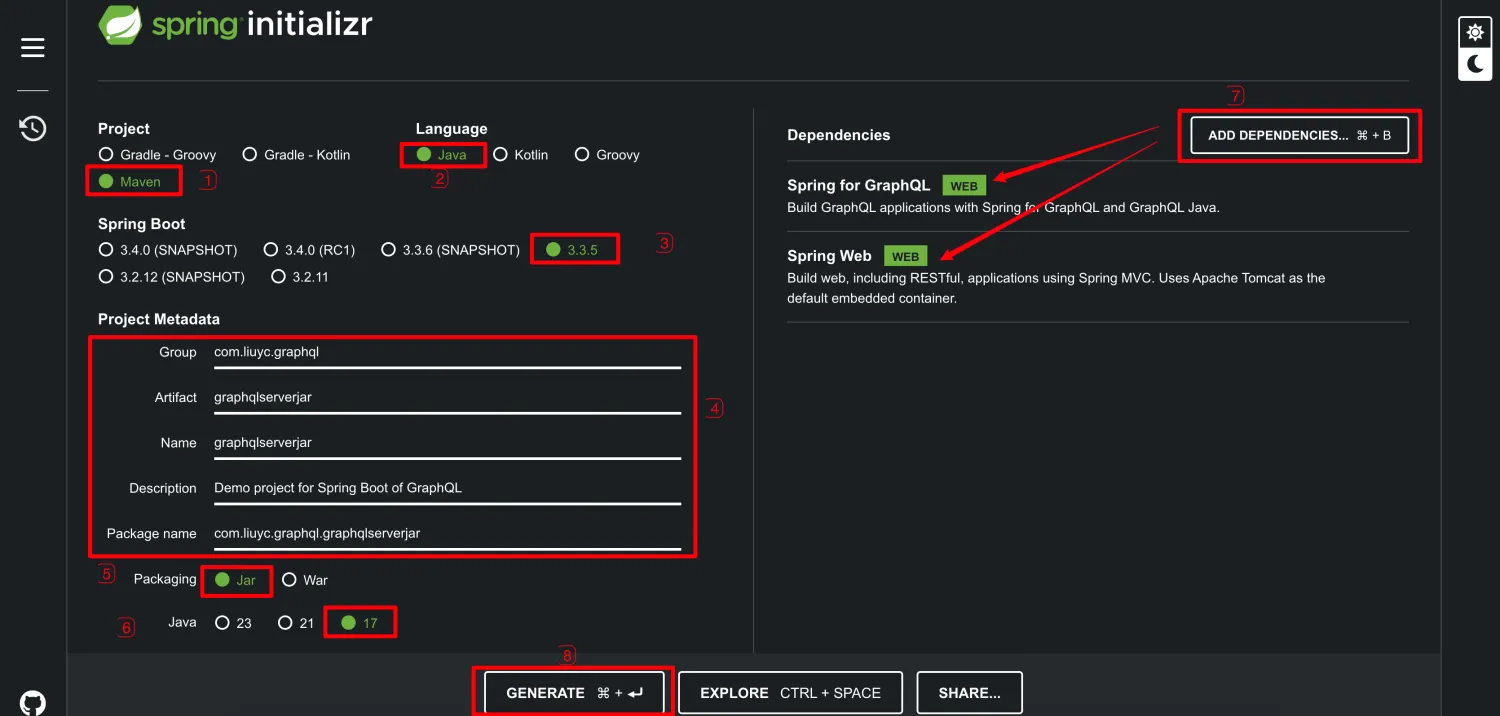Click the Dependencies heading
The height and width of the screenshot is (716, 1500).
click(x=838, y=135)
